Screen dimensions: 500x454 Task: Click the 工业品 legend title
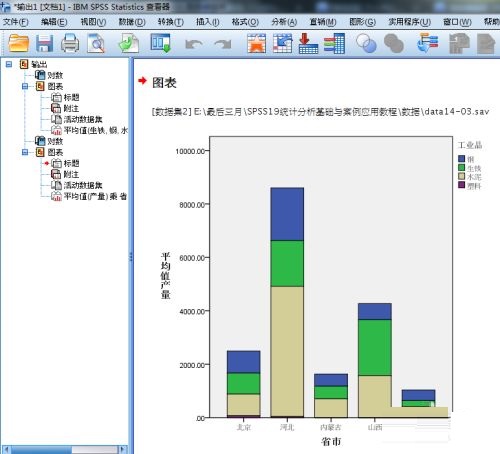click(x=470, y=145)
